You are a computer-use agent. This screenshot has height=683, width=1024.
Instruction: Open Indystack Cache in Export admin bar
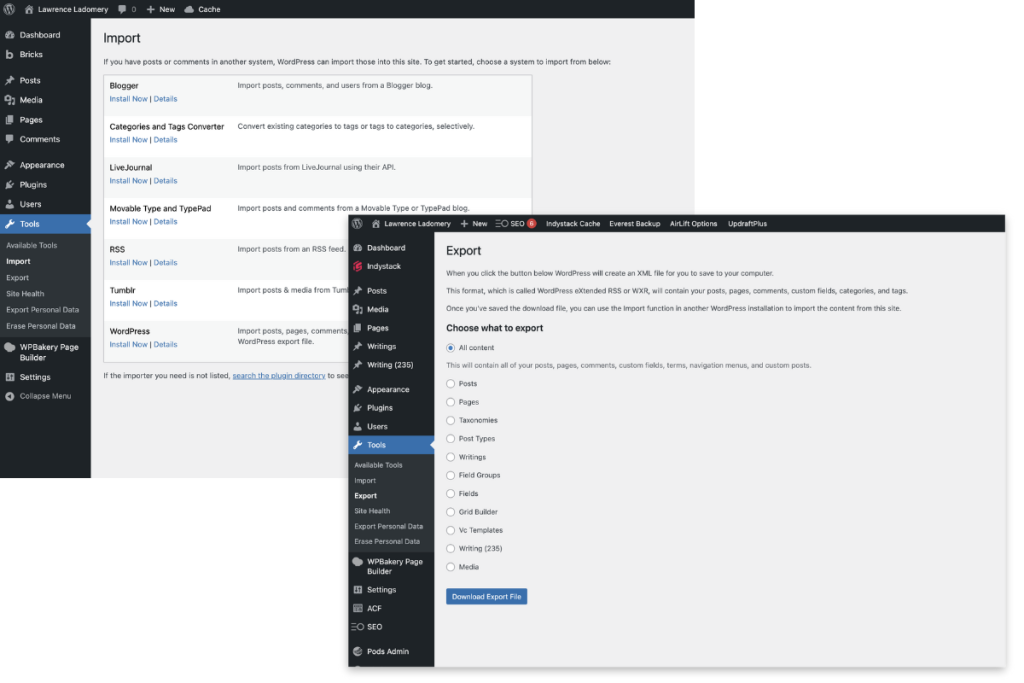[573, 223]
